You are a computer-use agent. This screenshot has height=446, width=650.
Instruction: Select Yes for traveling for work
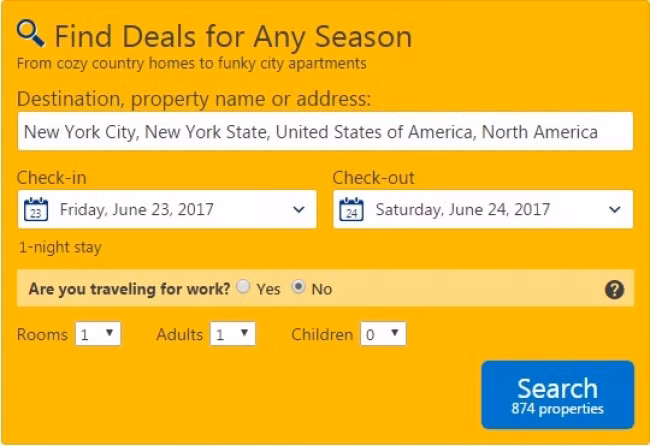243,288
